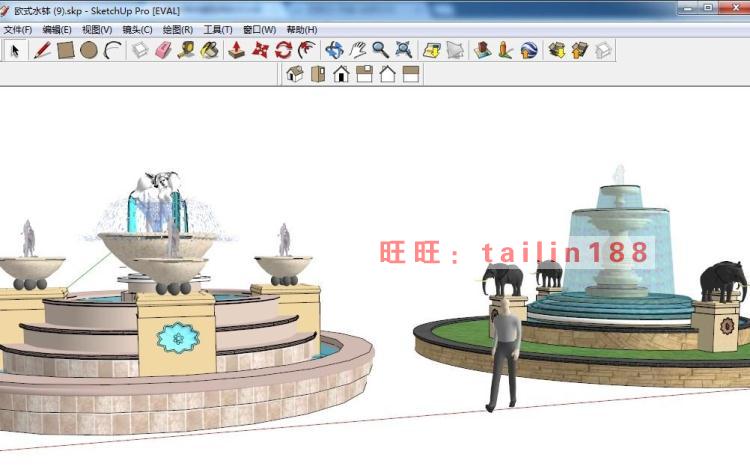This screenshot has height=472, width=750.
Task: Select the Offset tool
Action: (x=307, y=50)
